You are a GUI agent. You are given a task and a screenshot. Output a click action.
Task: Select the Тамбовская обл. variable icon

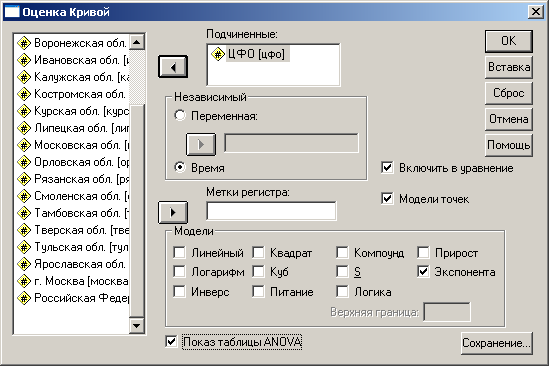(24, 213)
